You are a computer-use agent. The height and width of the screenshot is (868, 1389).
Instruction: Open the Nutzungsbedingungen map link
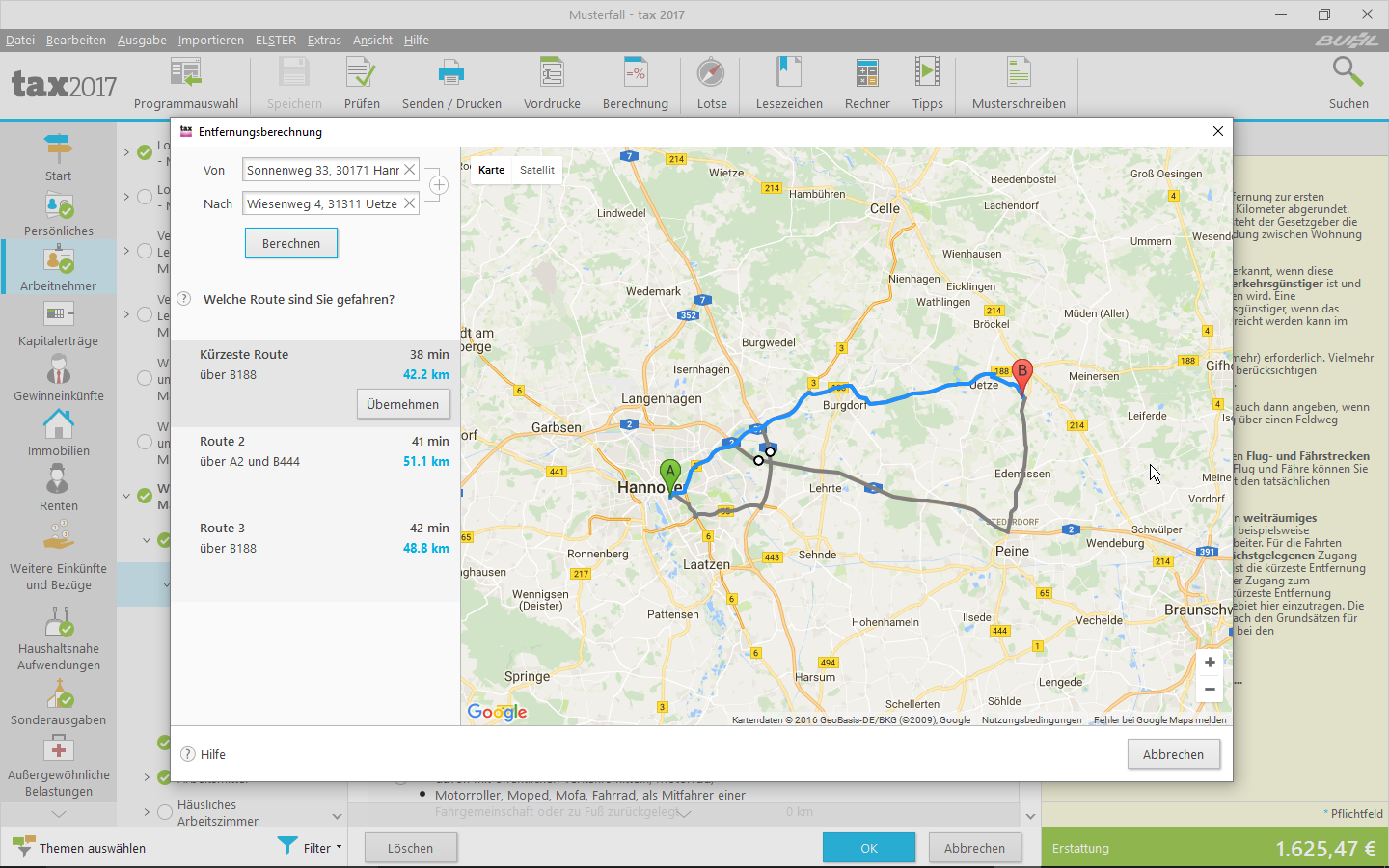click(x=1031, y=719)
